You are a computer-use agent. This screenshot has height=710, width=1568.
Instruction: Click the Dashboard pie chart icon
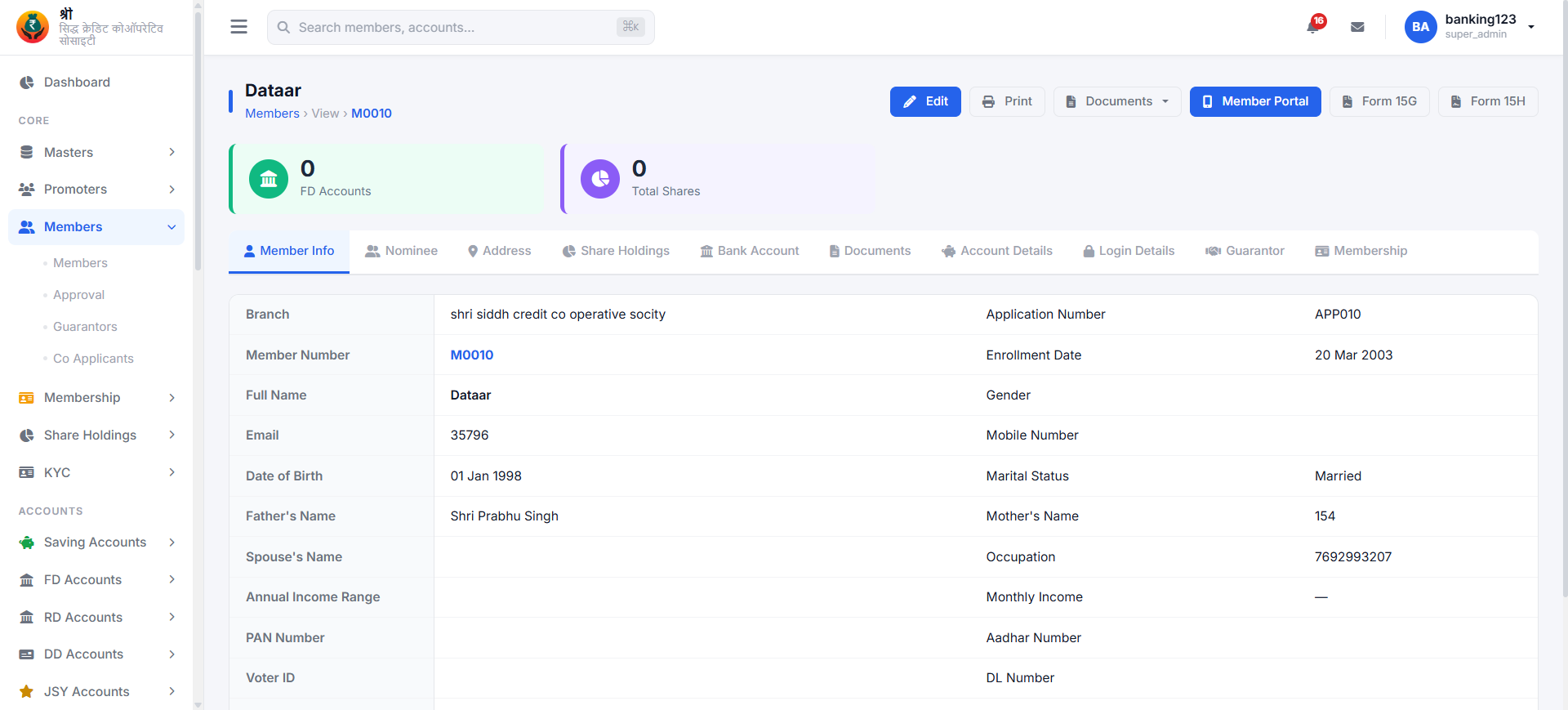[27, 83]
